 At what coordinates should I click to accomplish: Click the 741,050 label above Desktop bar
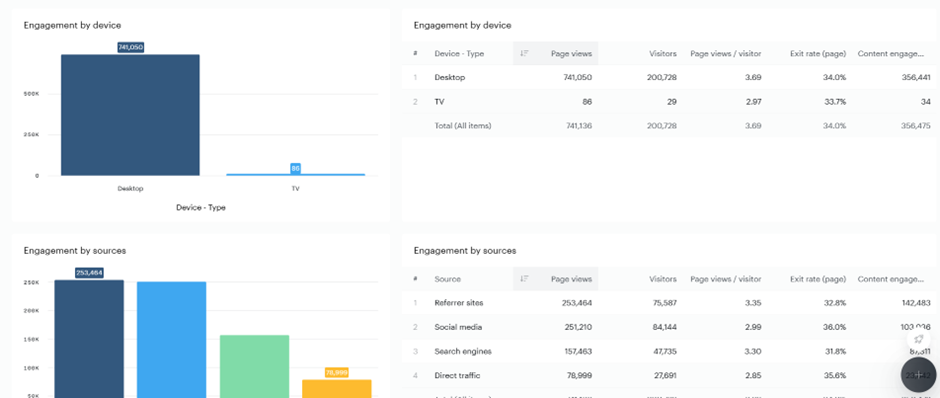pyautogui.click(x=131, y=47)
